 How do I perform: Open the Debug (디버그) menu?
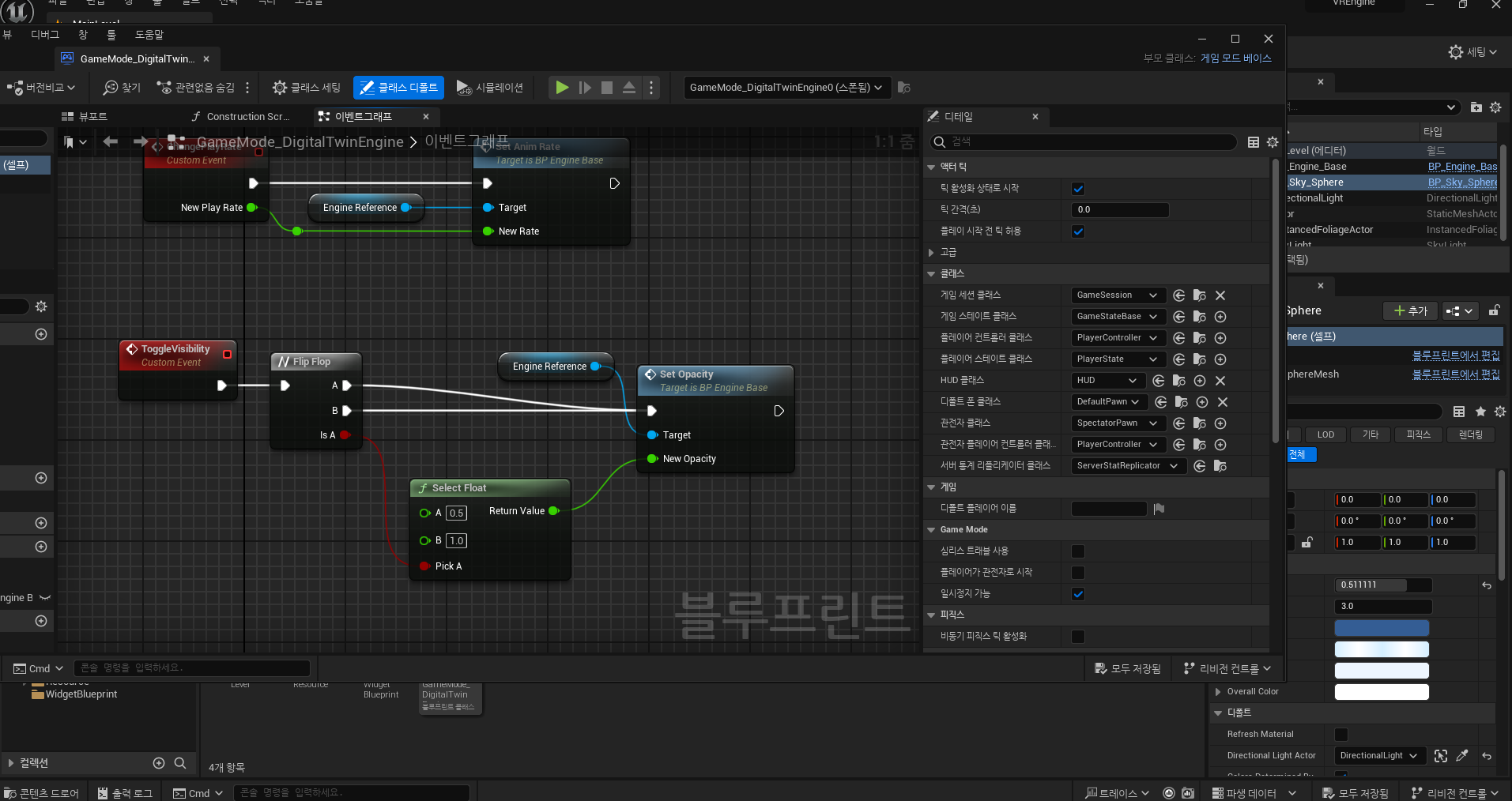pos(45,35)
